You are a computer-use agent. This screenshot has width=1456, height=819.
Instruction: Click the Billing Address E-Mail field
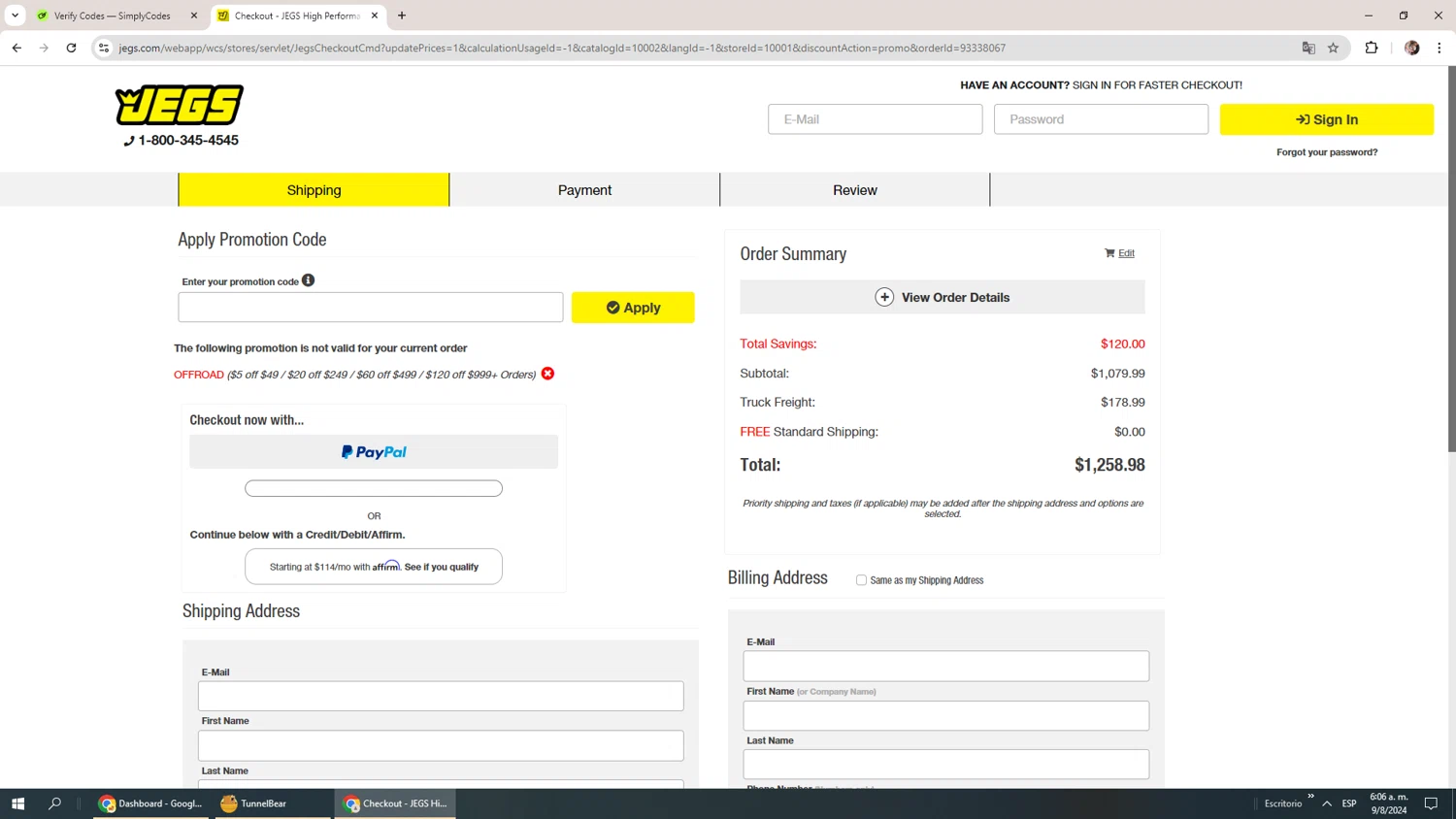click(x=946, y=667)
